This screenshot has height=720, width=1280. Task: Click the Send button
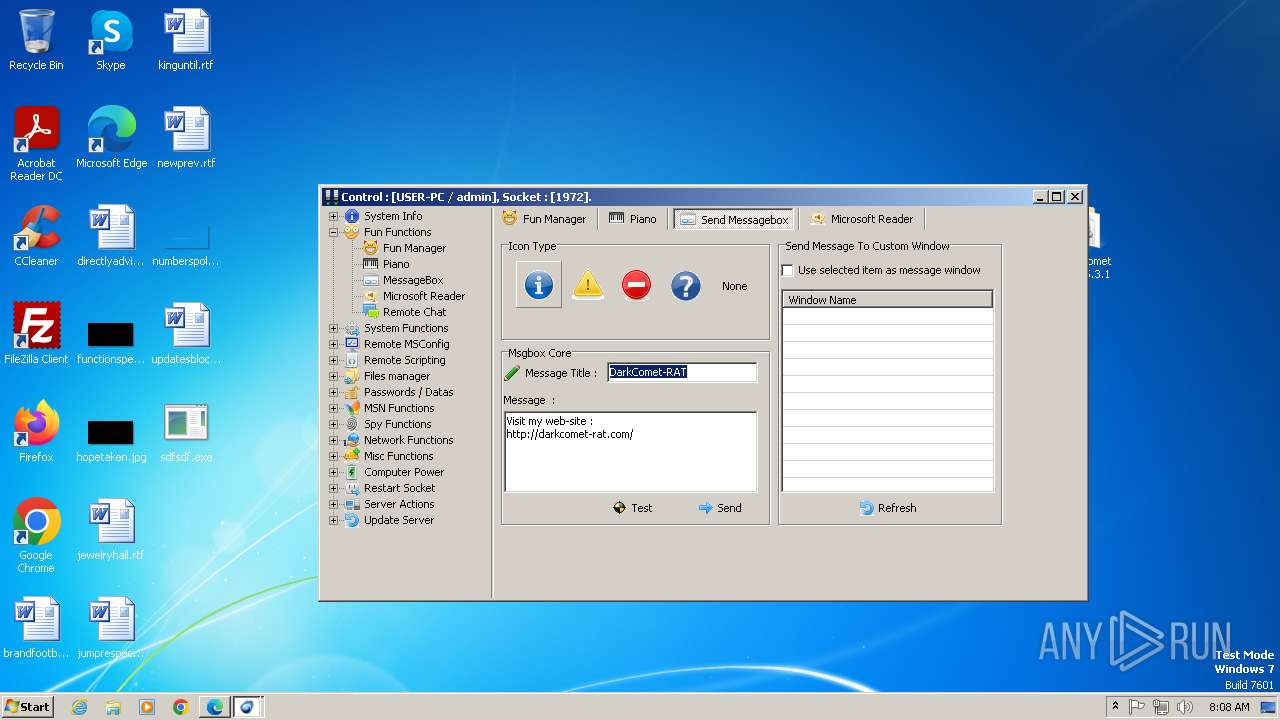click(x=720, y=508)
